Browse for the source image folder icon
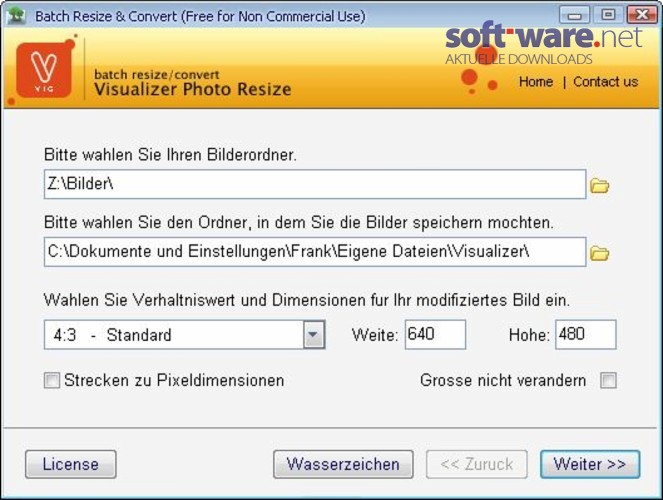 click(x=599, y=186)
